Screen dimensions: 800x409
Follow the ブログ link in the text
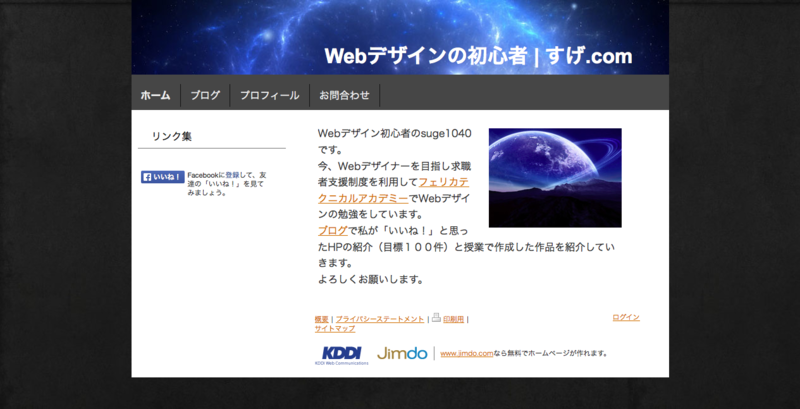pyautogui.click(x=333, y=231)
